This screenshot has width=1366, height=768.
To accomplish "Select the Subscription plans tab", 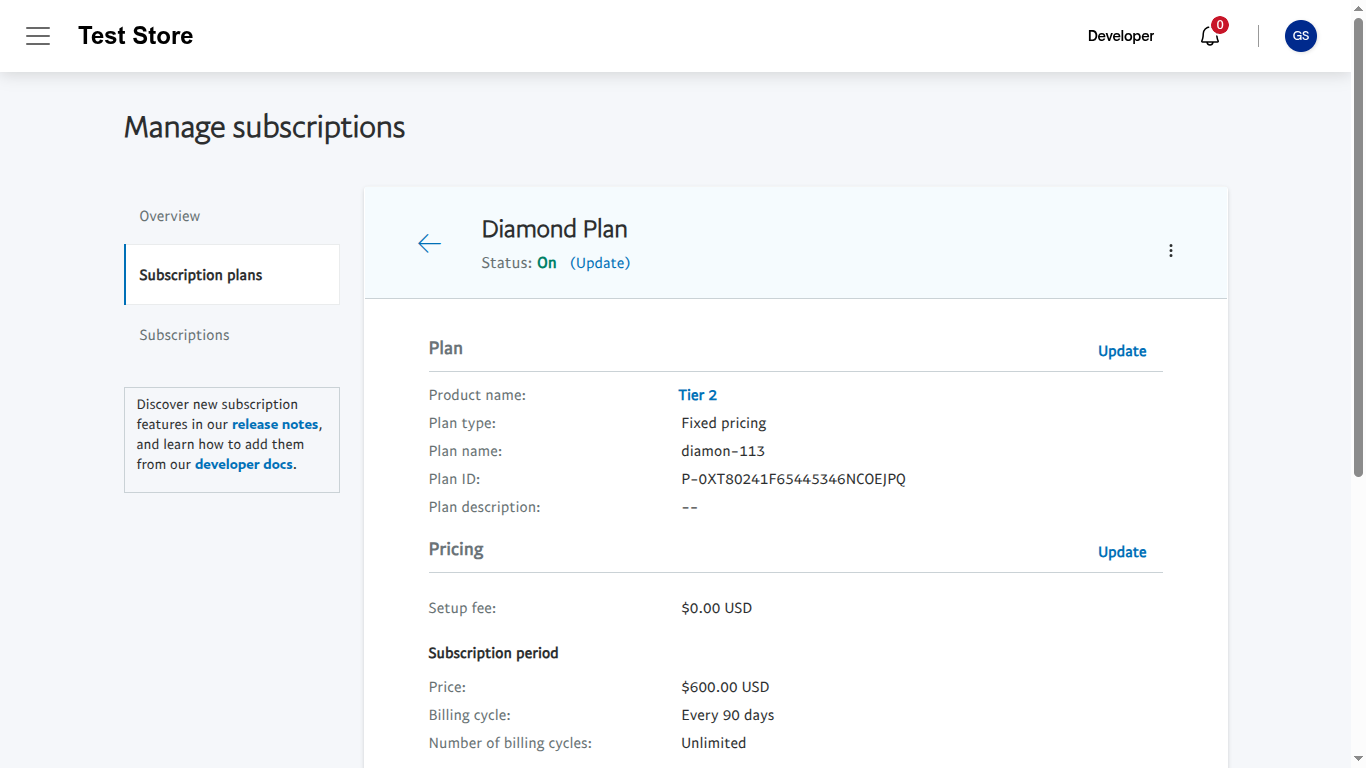I will (x=200, y=274).
